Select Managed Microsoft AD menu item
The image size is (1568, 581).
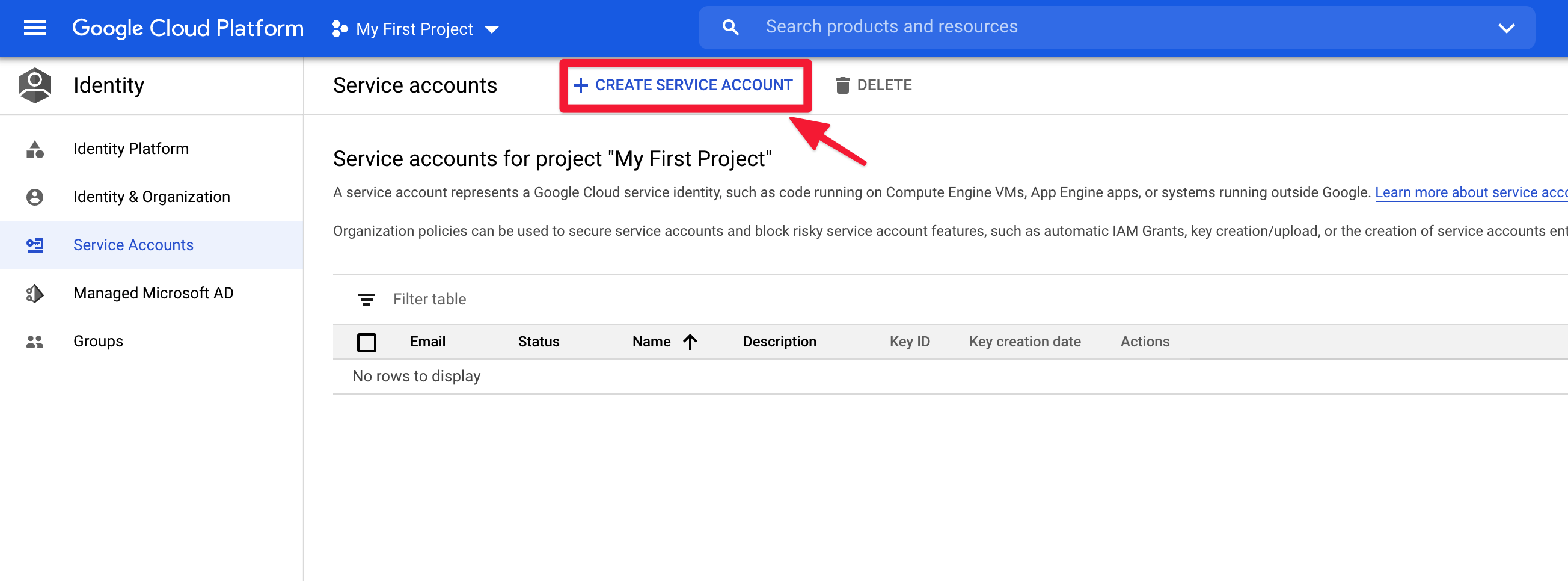coord(153,294)
